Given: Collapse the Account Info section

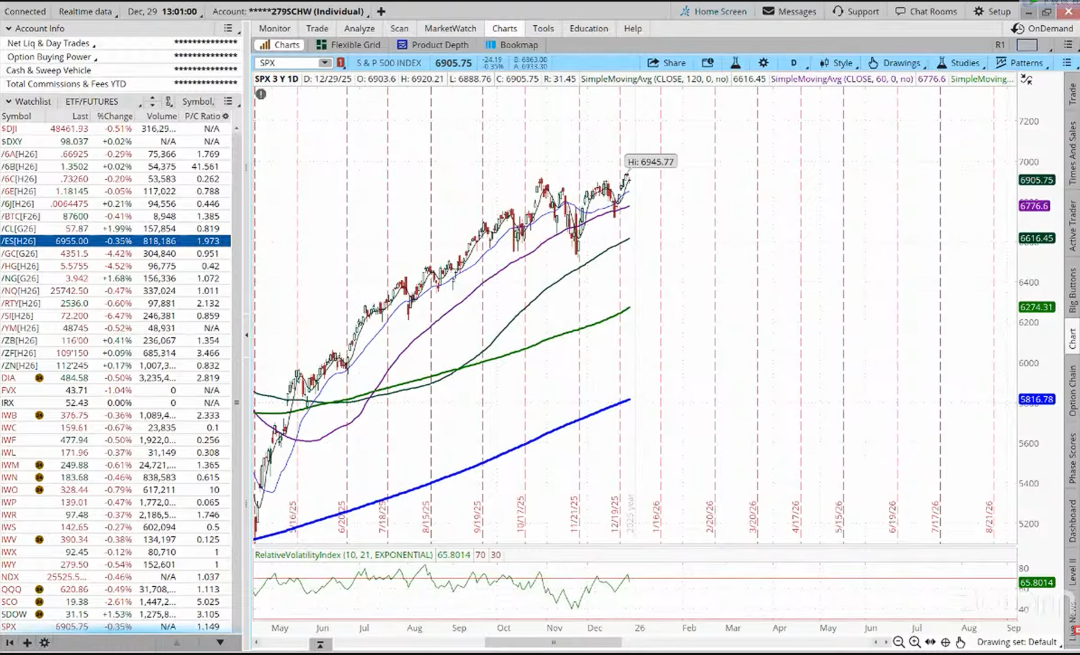Looking at the screenshot, I should (x=8, y=28).
